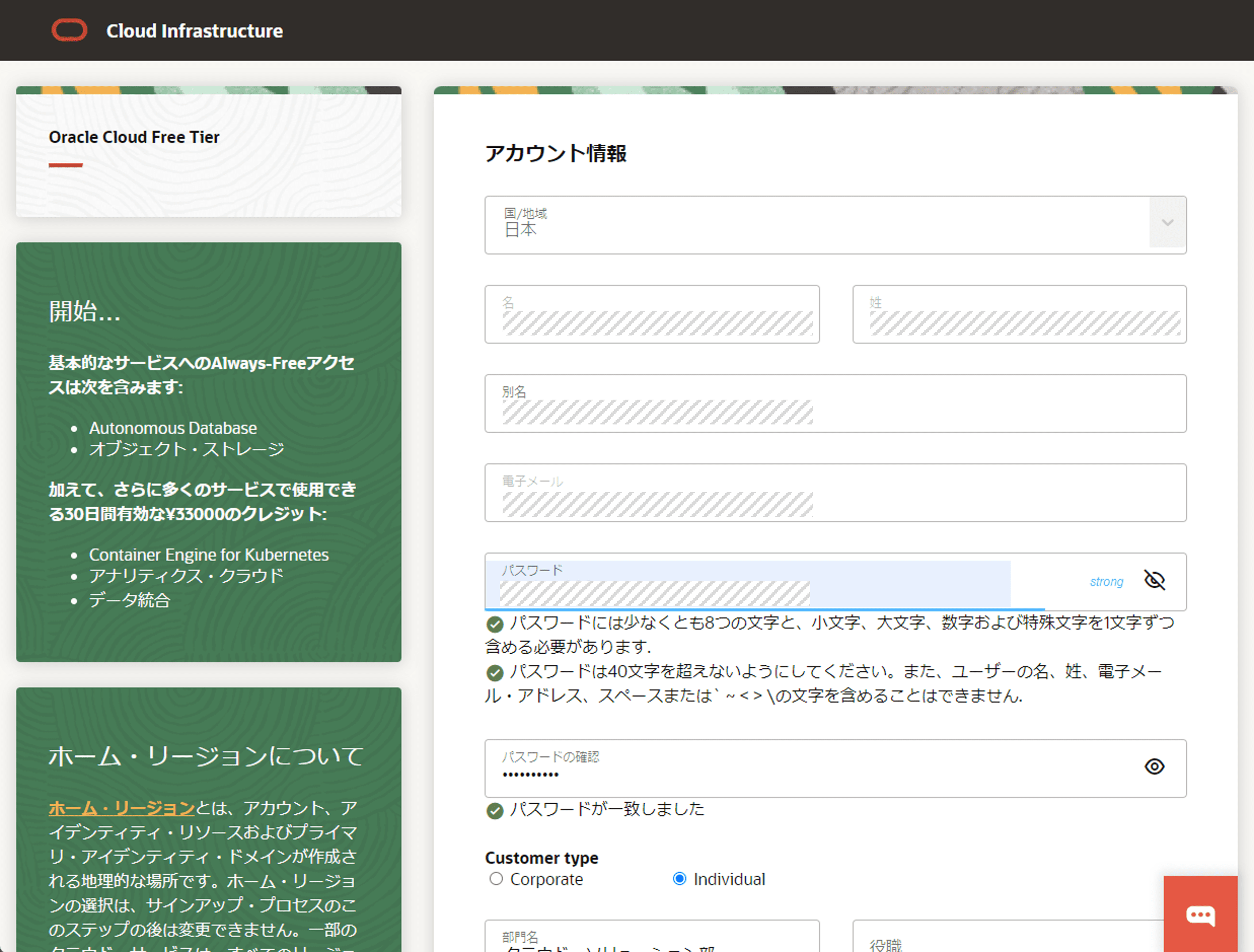The width and height of the screenshot is (1254, 952).
Task: Click the 電子メール input field
Action: coord(835,493)
